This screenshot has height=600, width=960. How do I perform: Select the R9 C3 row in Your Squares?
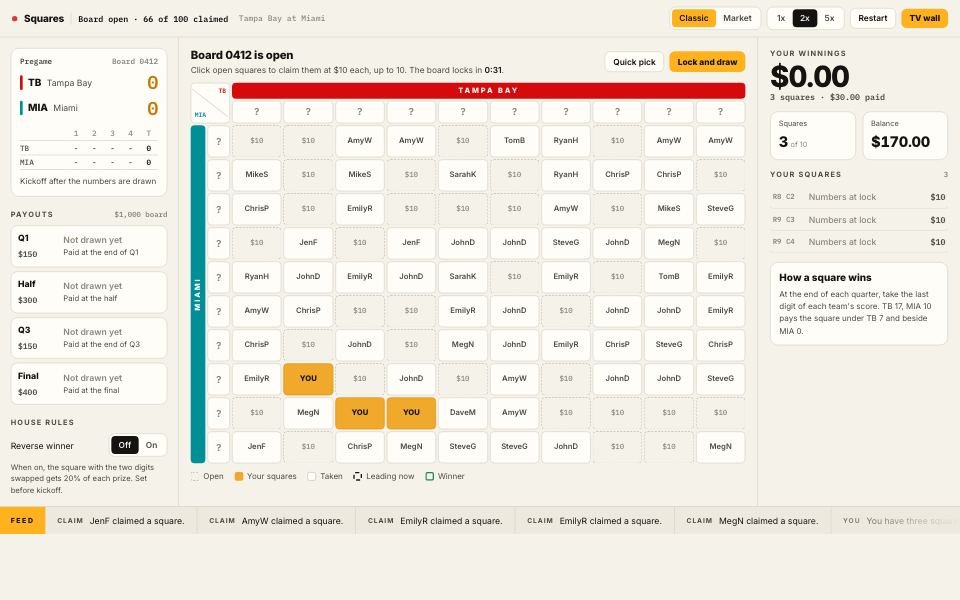pos(858,220)
